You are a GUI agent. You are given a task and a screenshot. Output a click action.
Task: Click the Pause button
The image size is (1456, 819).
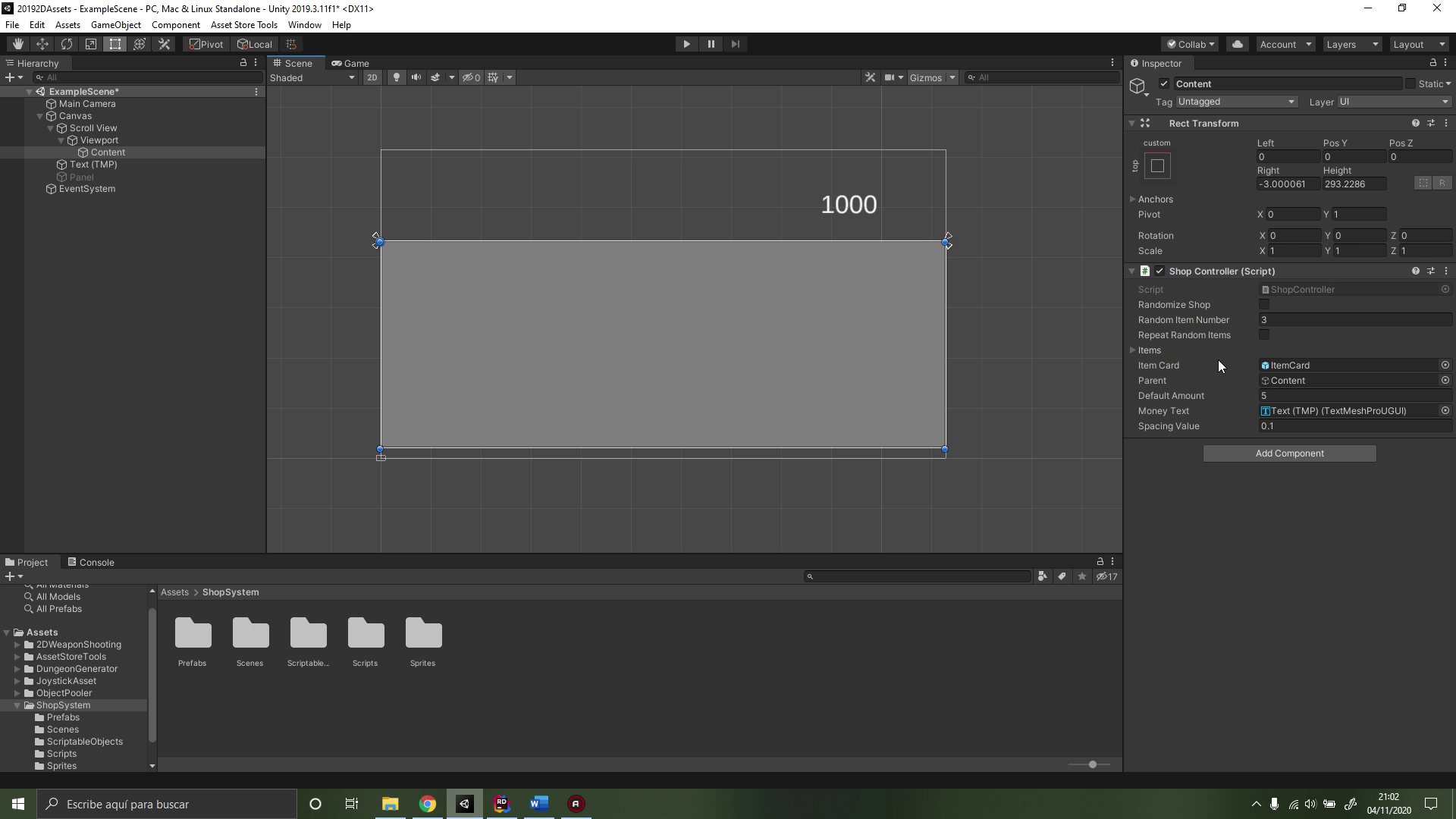pyautogui.click(x=711, y=44)
